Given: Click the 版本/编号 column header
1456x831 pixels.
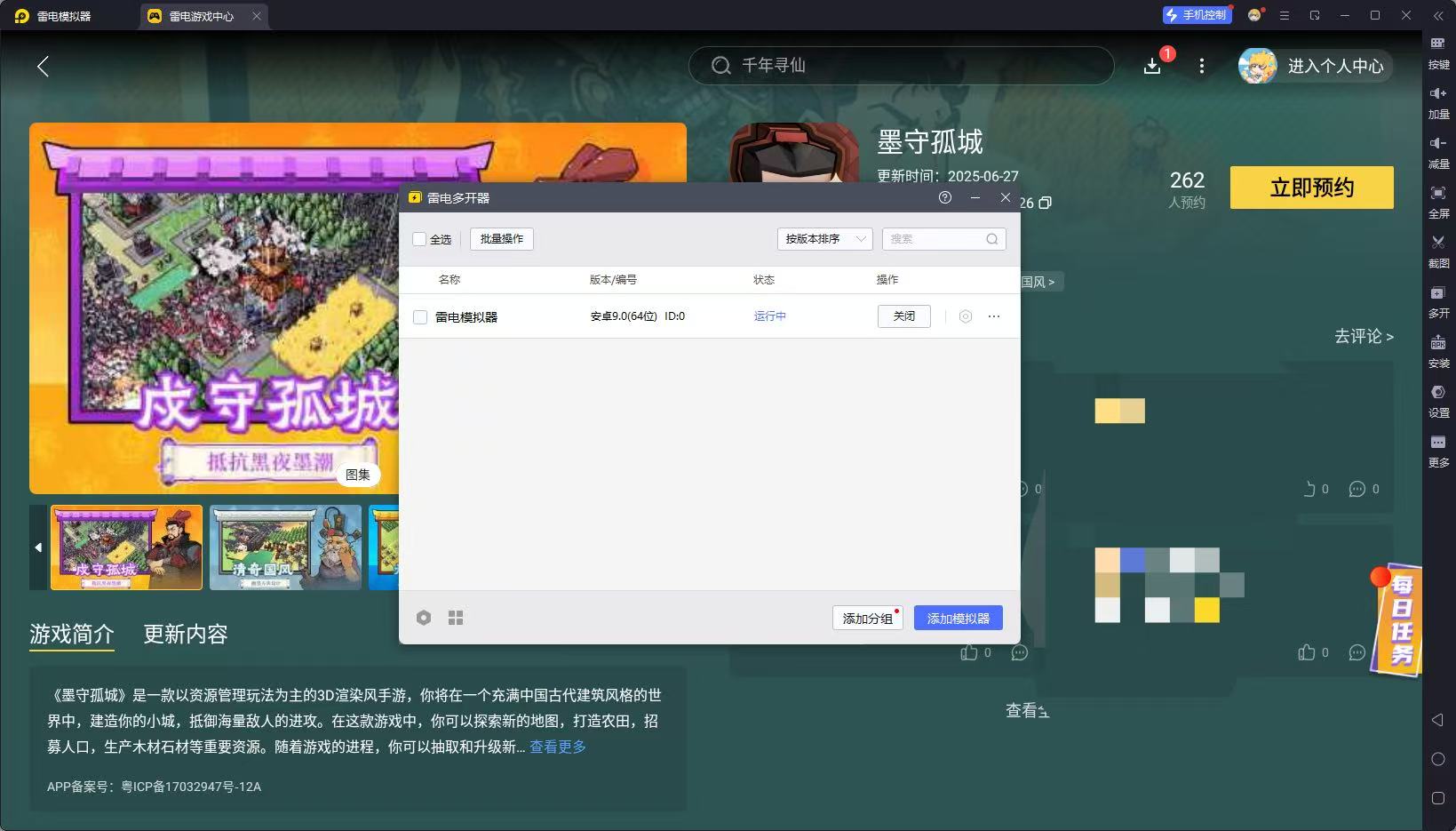Looking at the screenshot, I should click(613, 279).
